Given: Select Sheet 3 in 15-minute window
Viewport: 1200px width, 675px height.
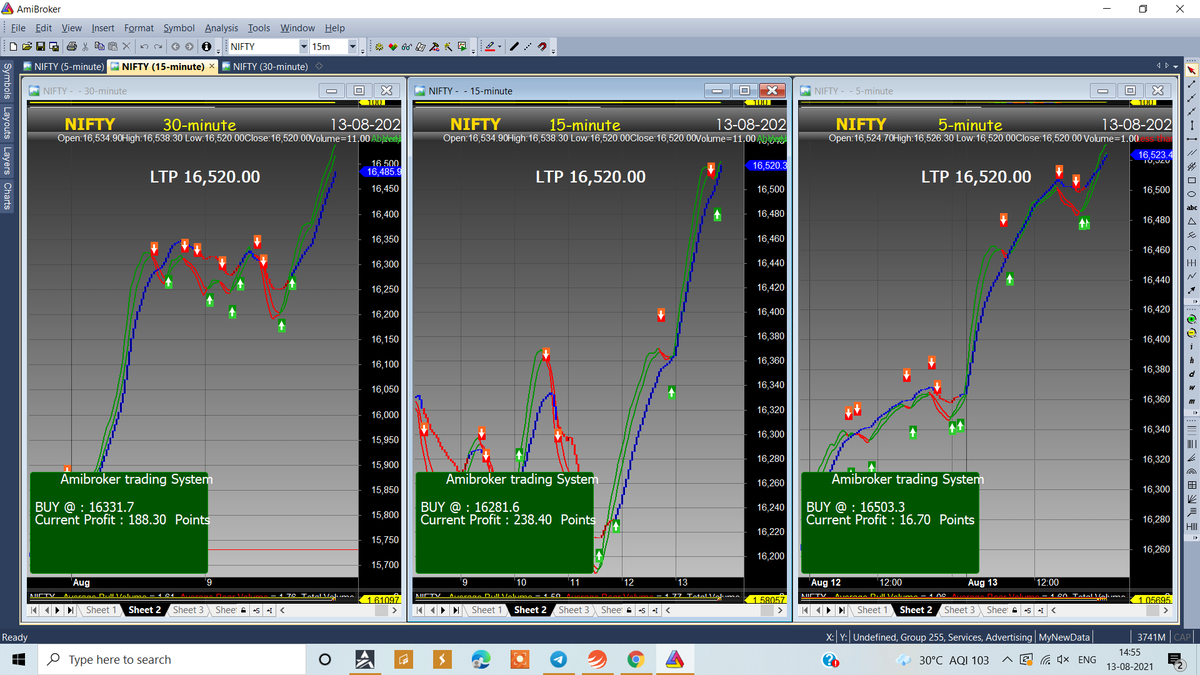Looking at the screenshot, I should click(x=573, y=610).
